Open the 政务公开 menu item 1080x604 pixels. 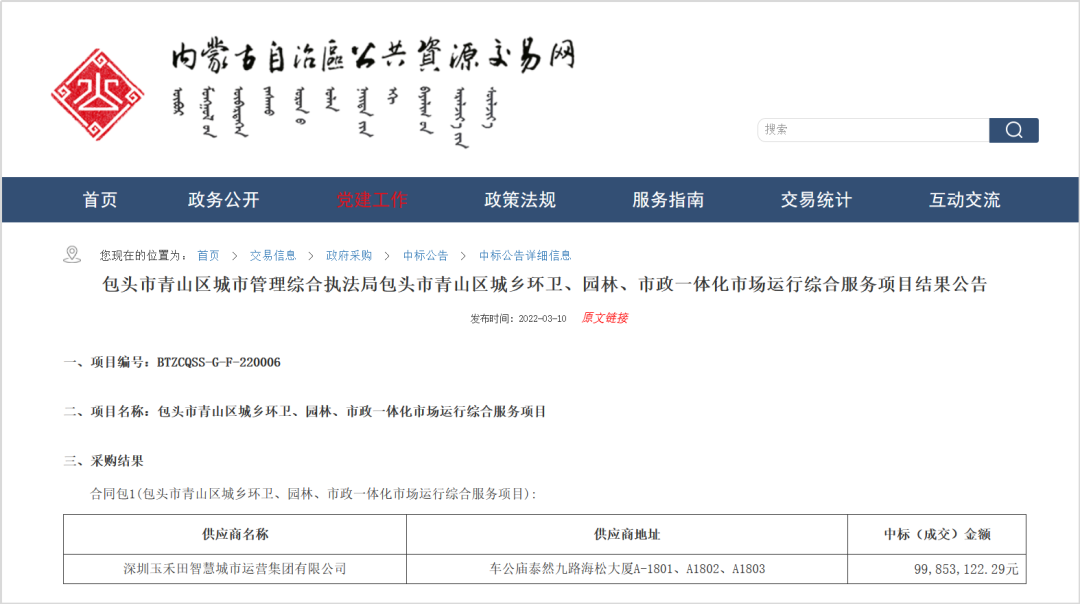(223, 200)
